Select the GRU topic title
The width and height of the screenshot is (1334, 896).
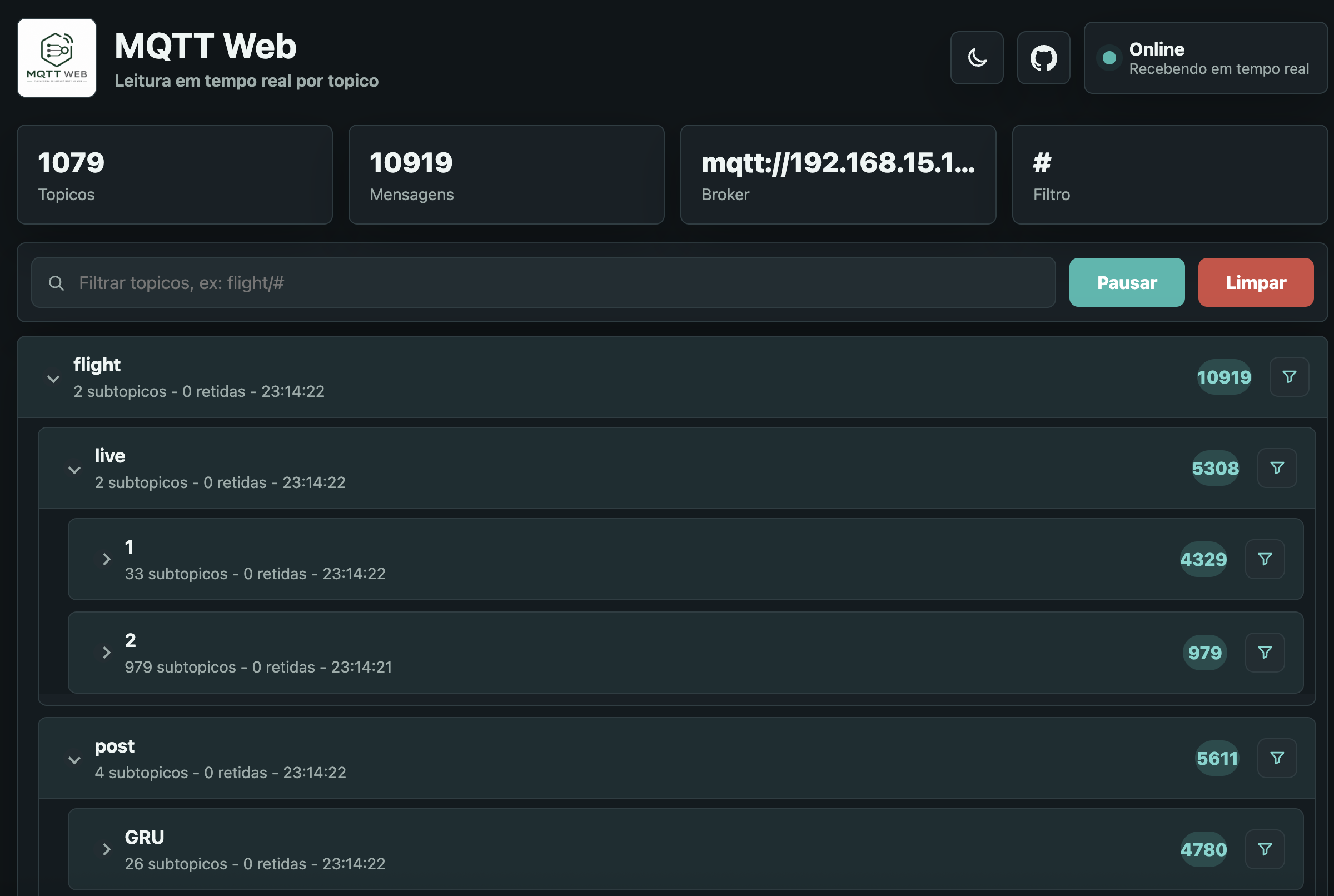coord(144,837)
